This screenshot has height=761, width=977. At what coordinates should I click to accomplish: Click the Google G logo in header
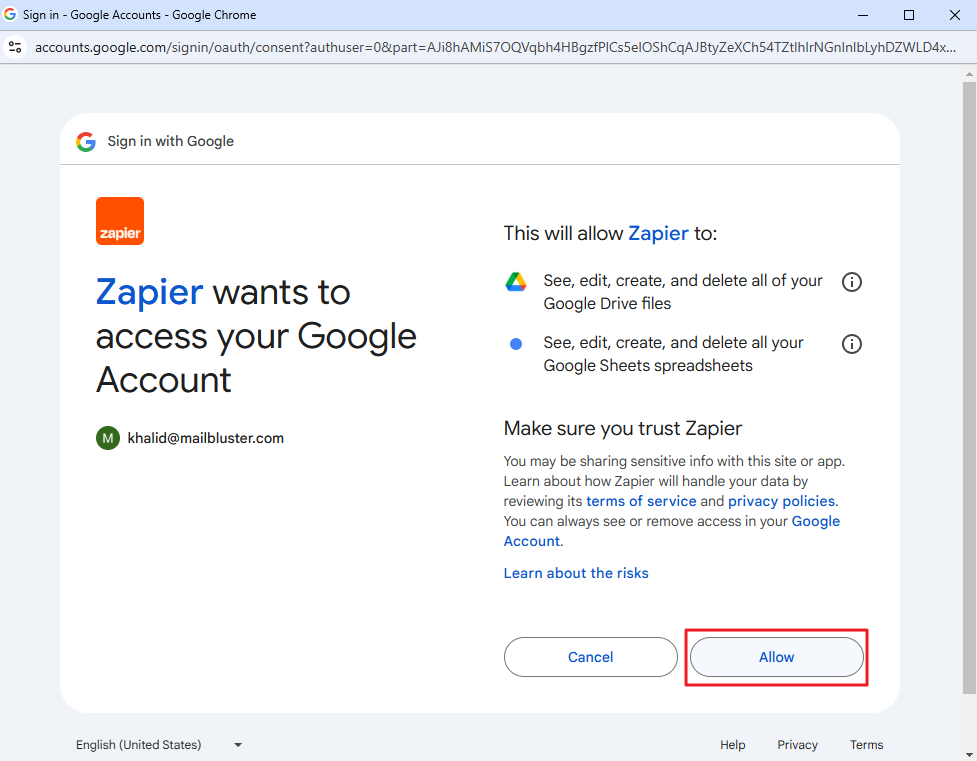[86, 141]
